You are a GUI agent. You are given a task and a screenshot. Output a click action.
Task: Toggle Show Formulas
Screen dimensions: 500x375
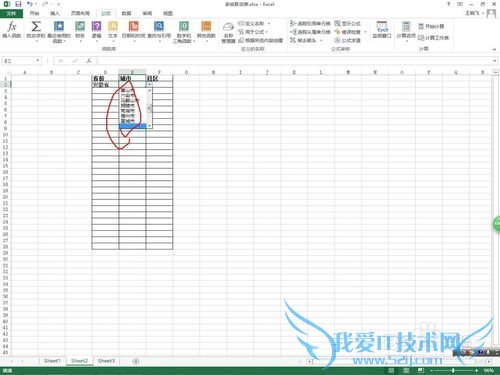click(x=347, y=23)
